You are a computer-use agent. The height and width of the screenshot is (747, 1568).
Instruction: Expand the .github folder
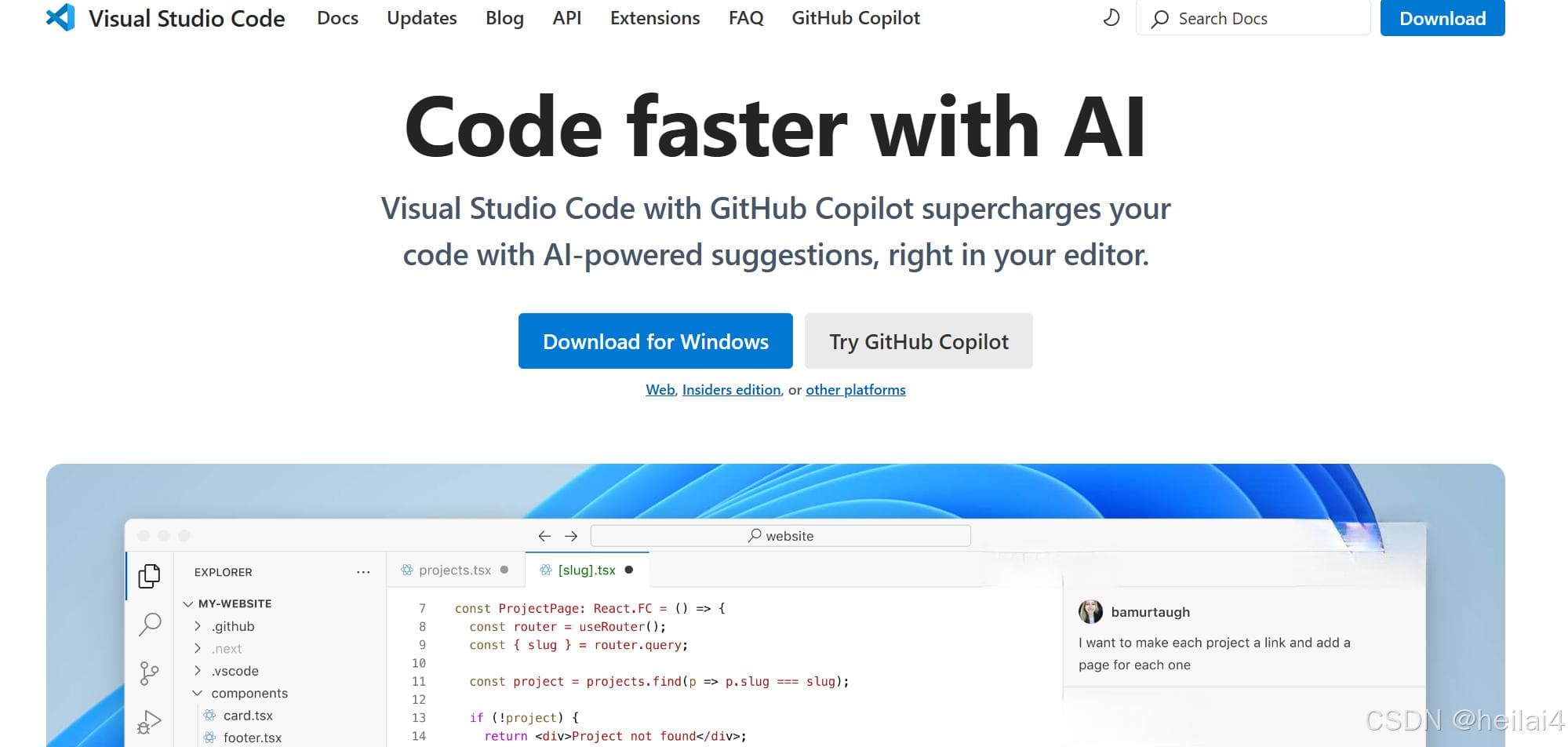tap(198, 626)
